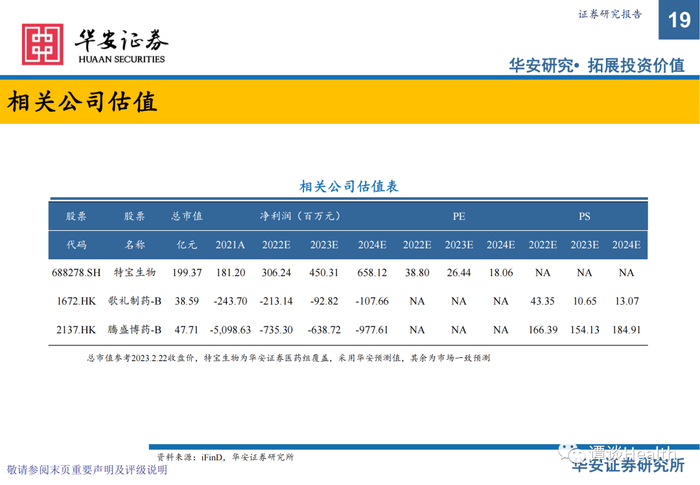Click the profit value -107.66
The height and width of the screenshot is (485, 700).
(372, 301)
